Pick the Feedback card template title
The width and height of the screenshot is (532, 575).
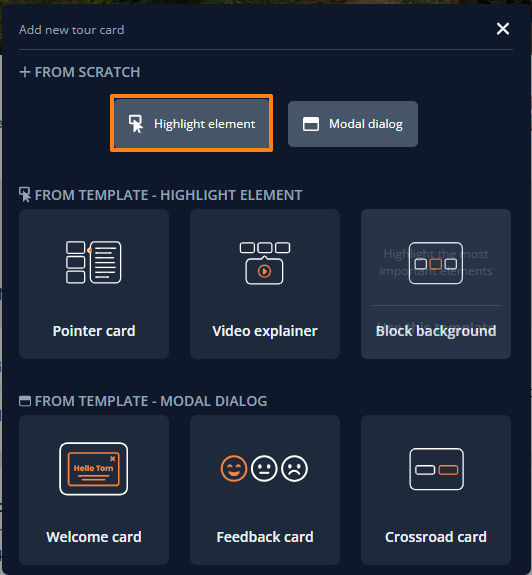coord(265,537)
